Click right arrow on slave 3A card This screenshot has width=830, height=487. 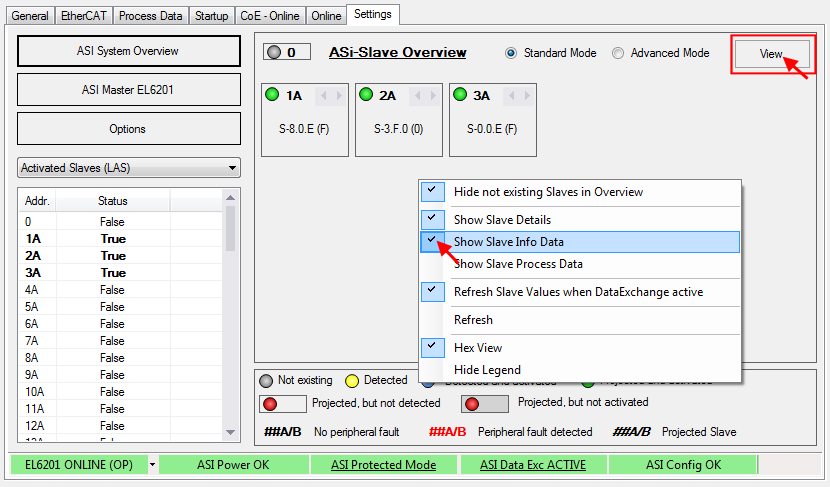tap(527, 96)
